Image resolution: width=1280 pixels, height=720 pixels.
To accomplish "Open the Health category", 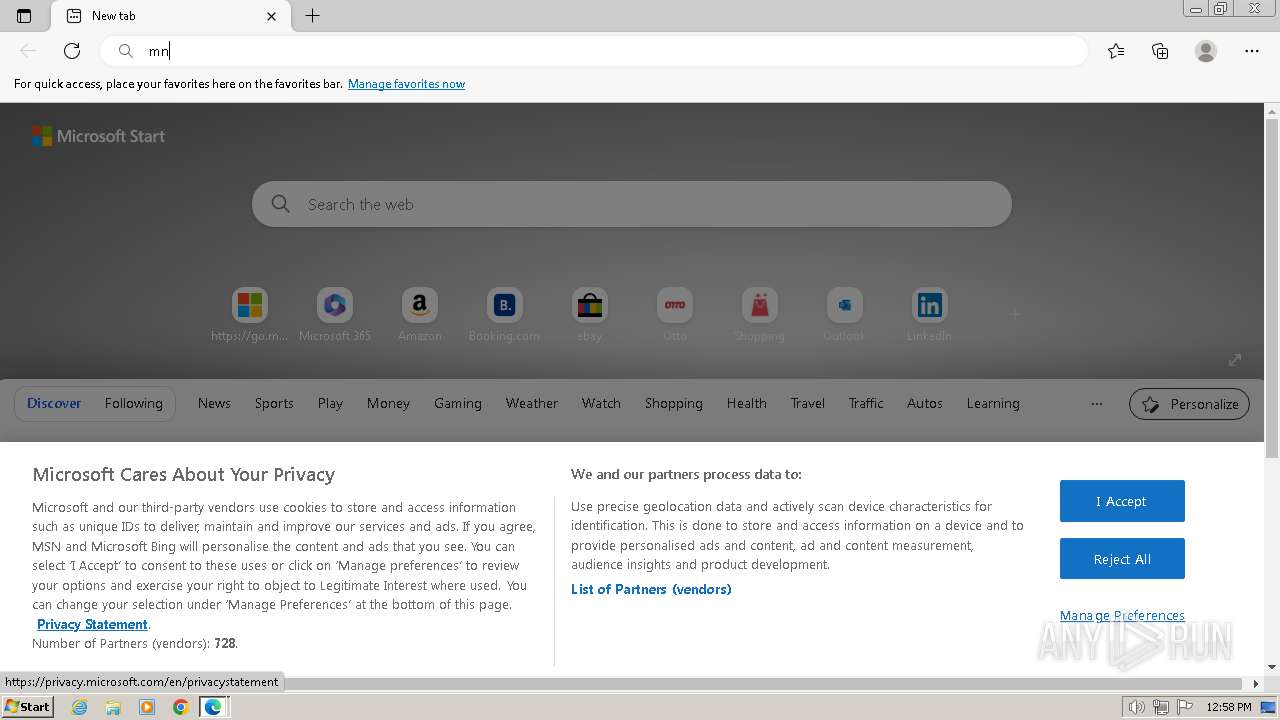I will coord(747,403).
